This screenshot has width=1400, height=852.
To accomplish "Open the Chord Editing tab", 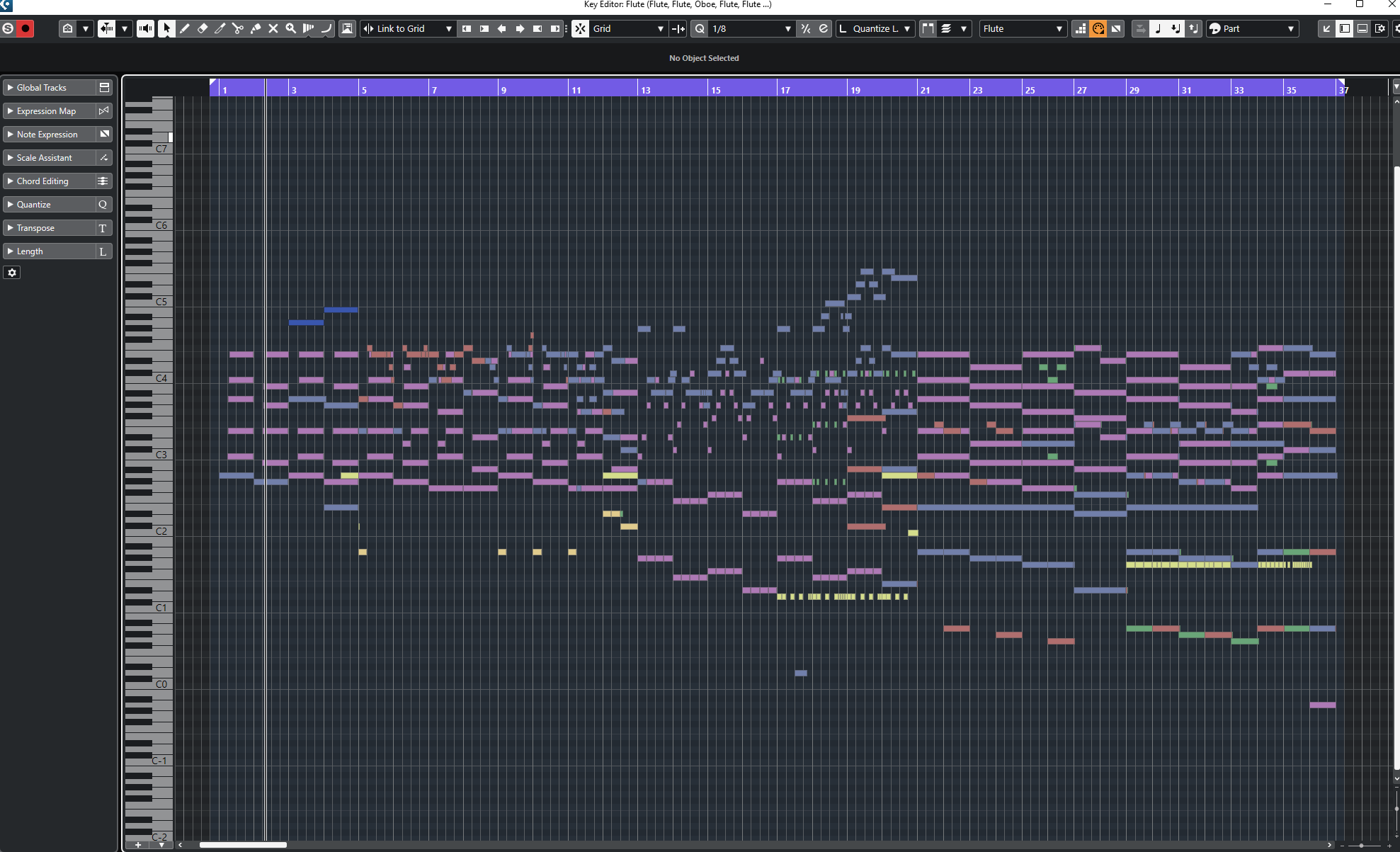I will click(x=48, y=181).
